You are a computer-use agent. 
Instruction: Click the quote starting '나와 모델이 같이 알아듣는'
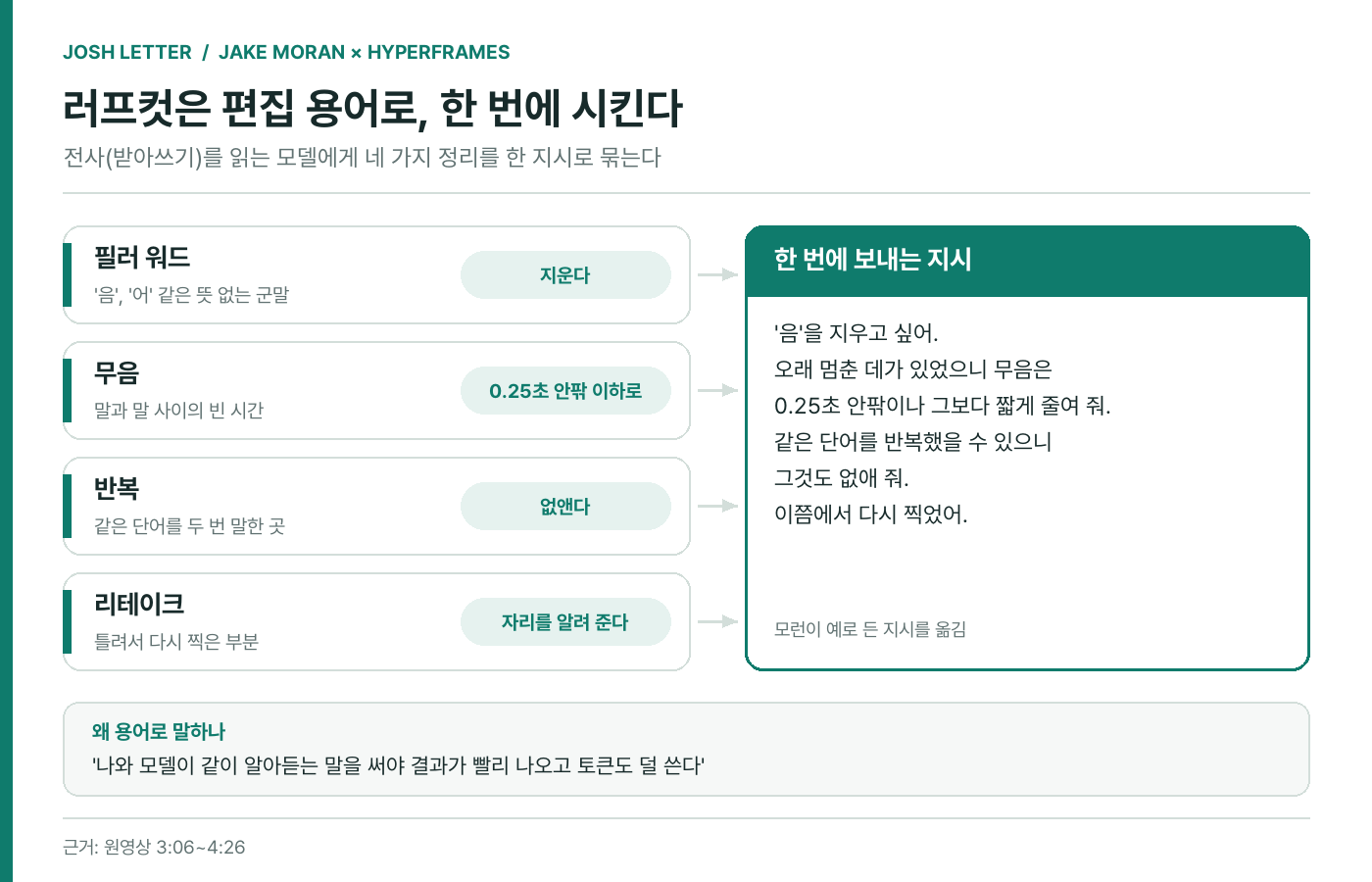398,765
